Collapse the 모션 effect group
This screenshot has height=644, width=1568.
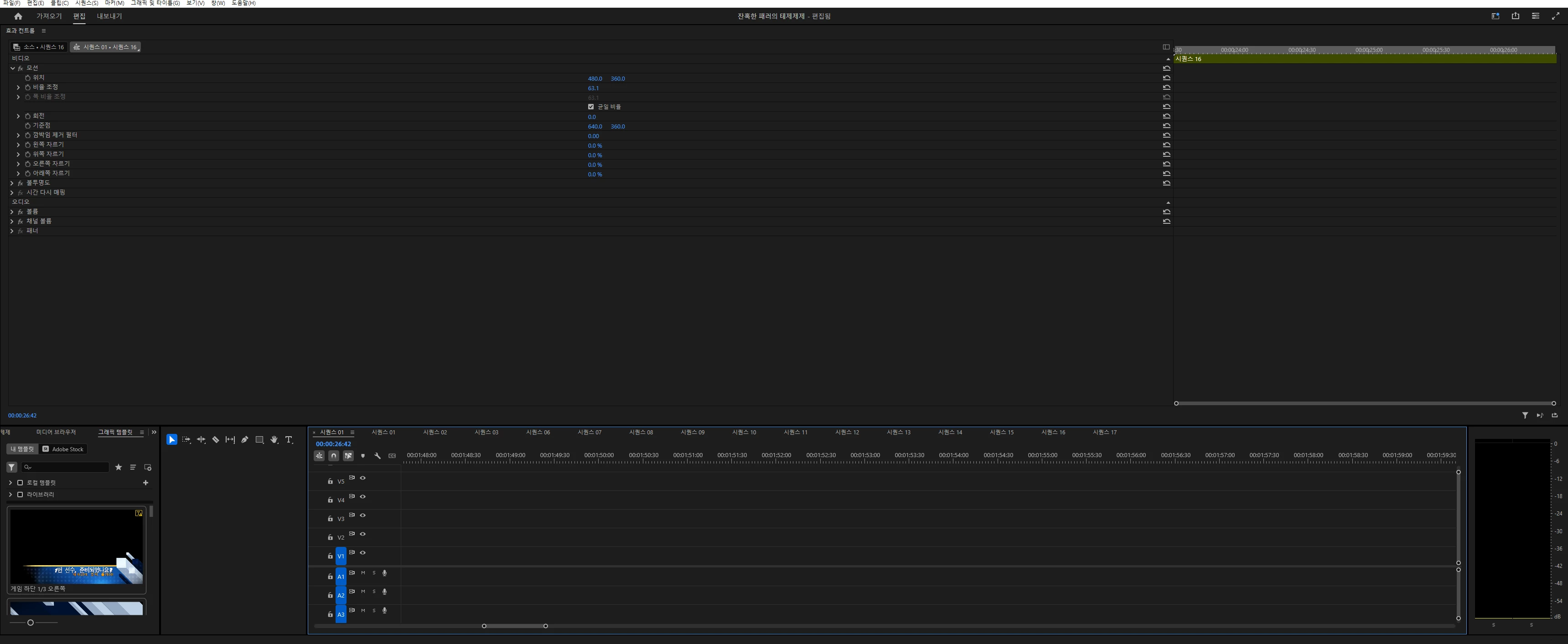[12, 68]
